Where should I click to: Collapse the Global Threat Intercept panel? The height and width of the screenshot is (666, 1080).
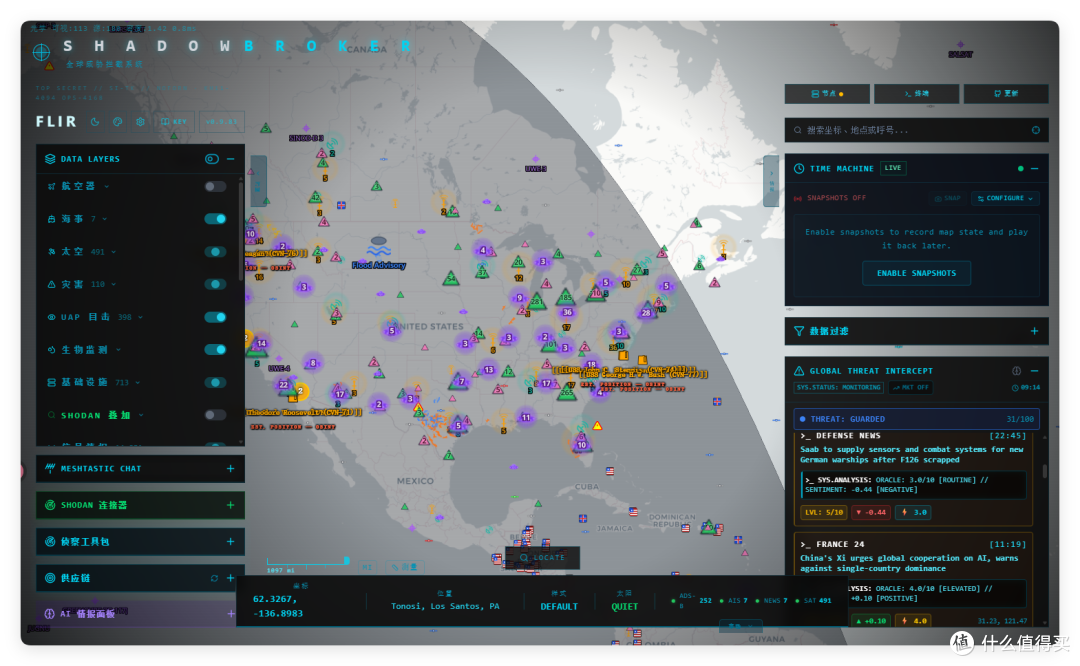tap(1035, 371)
